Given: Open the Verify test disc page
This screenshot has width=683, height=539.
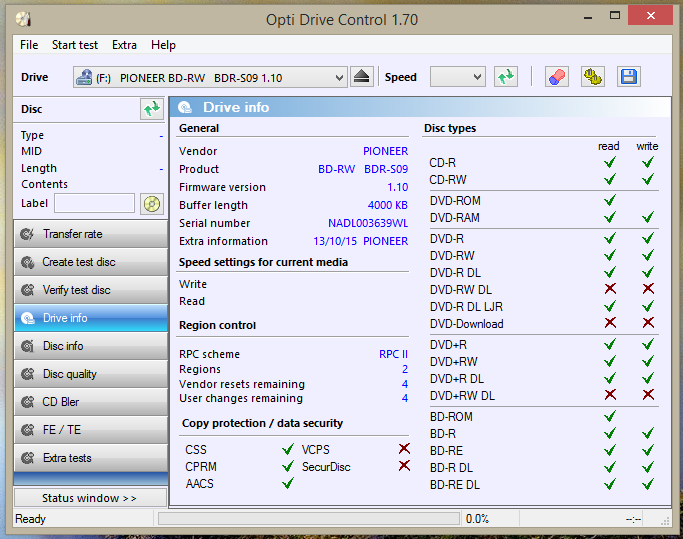Looking at the screenshot, I should [x=91, y=290].
